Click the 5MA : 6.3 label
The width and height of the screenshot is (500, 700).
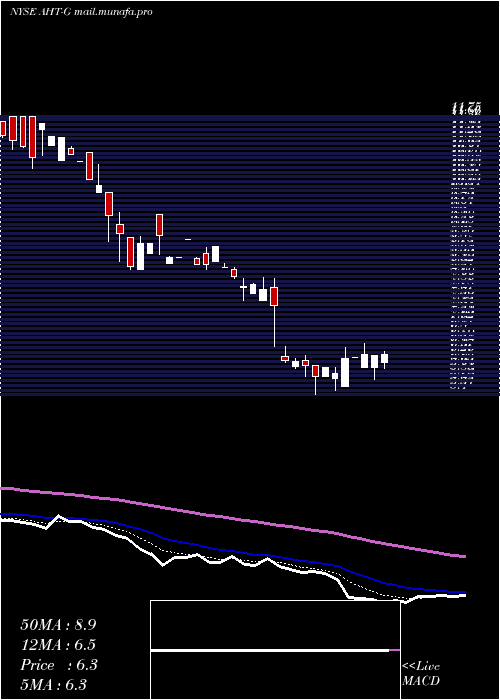tap(54, 684)
